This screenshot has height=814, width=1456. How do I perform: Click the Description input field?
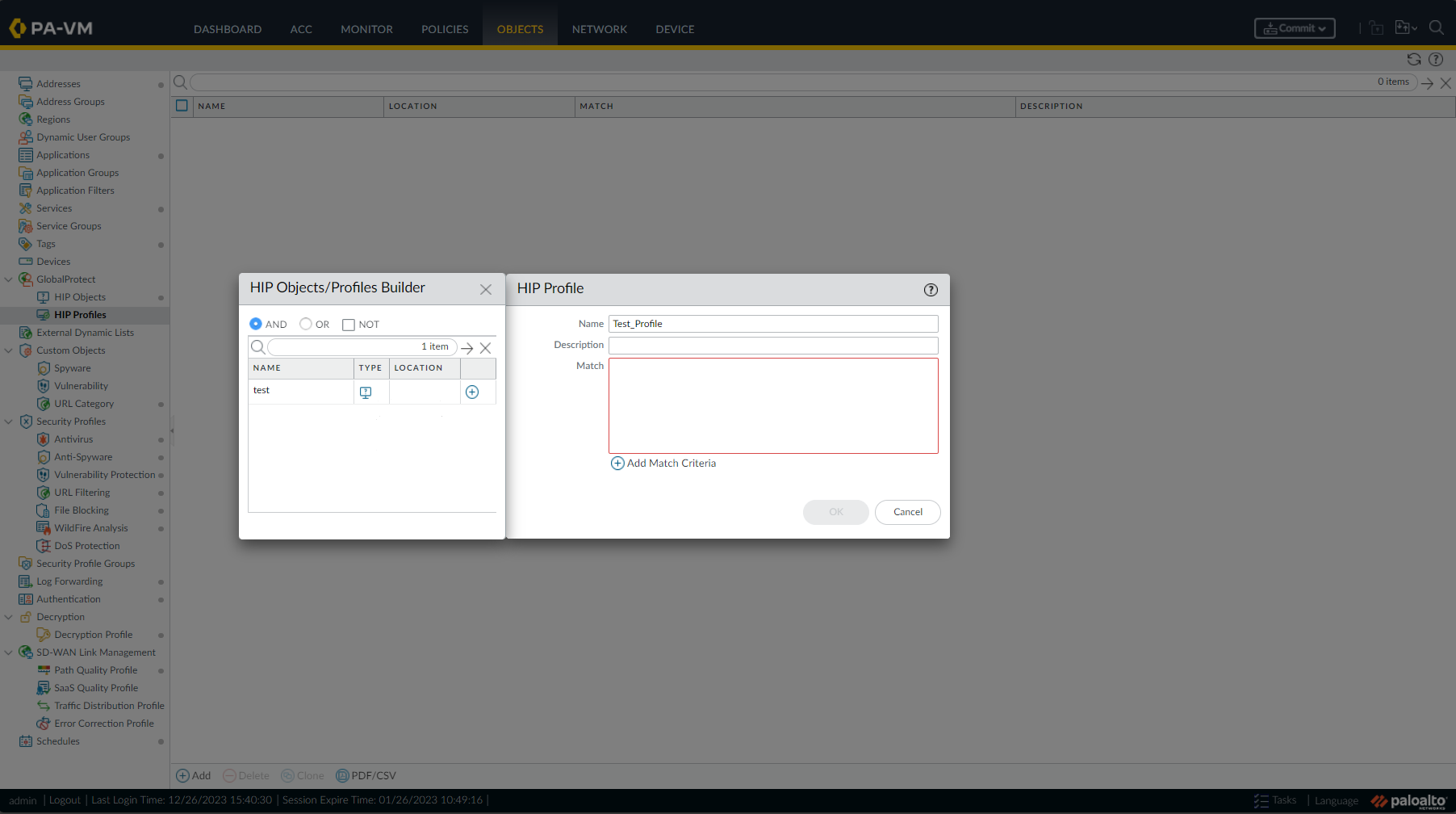(x=773, y=346)
